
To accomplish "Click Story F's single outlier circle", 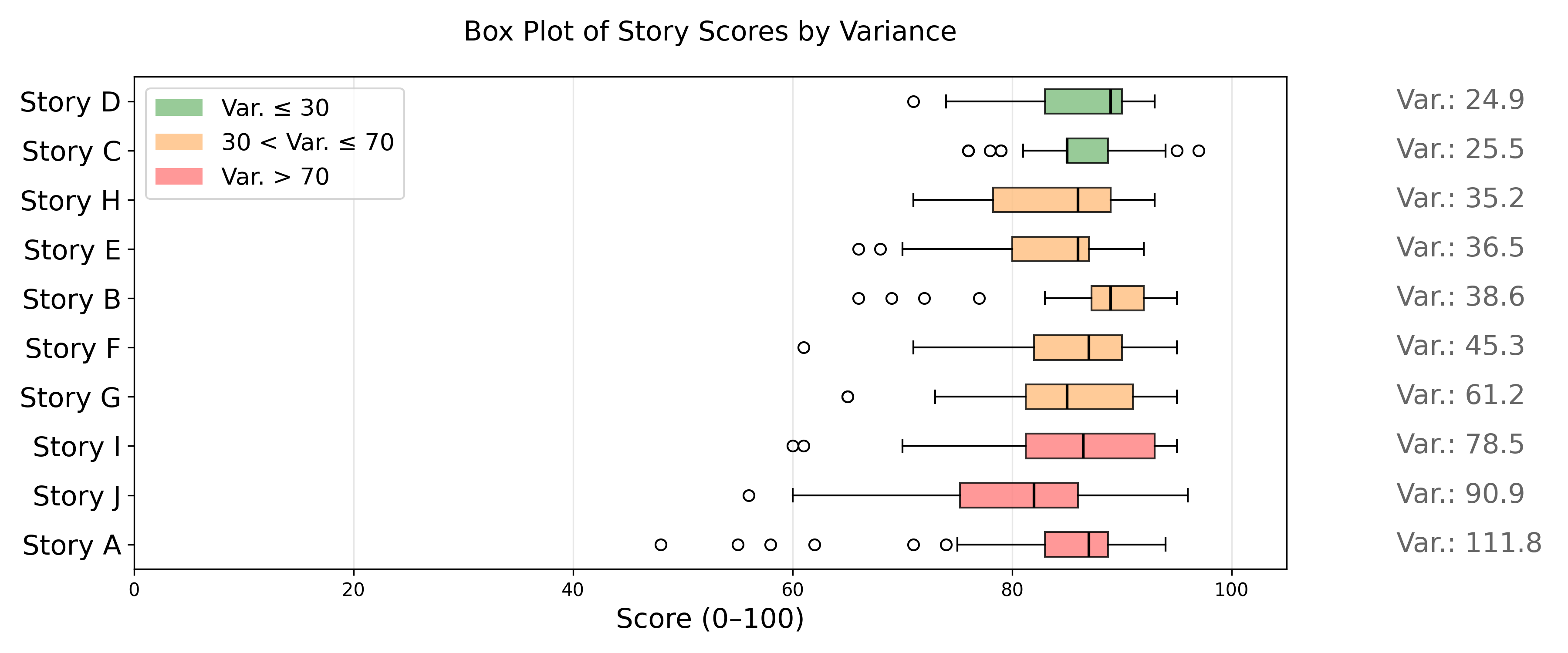I will pyautogui.click(x=804, y=347).
